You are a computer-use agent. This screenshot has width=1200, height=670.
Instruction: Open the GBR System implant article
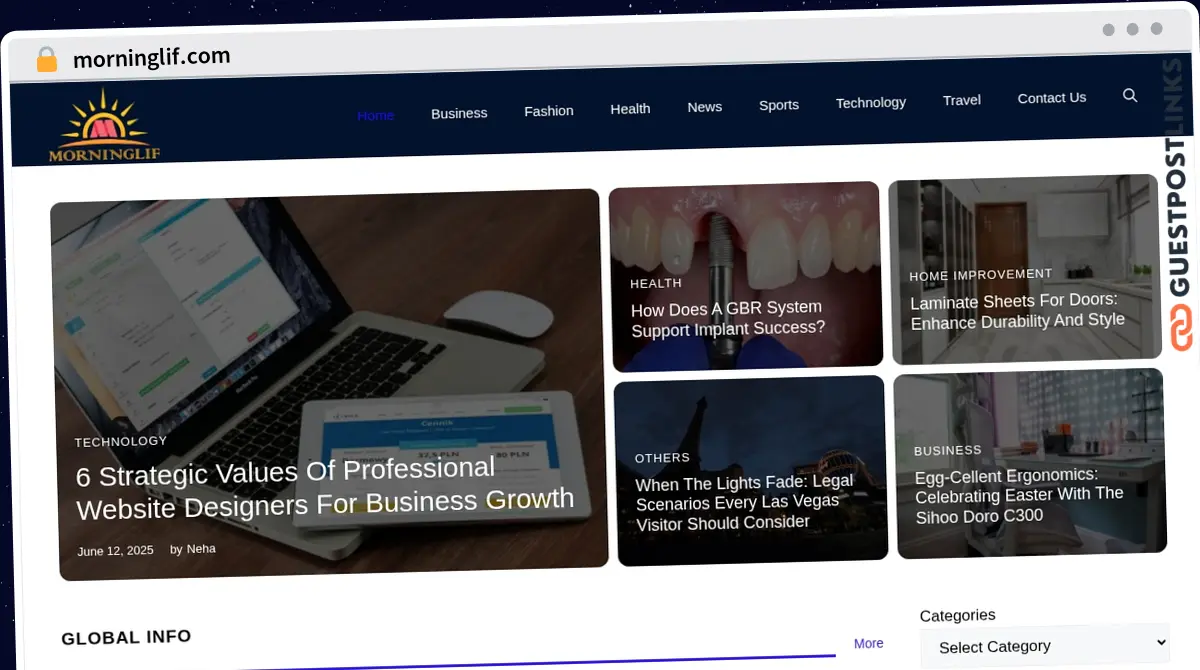coord(727,318)
